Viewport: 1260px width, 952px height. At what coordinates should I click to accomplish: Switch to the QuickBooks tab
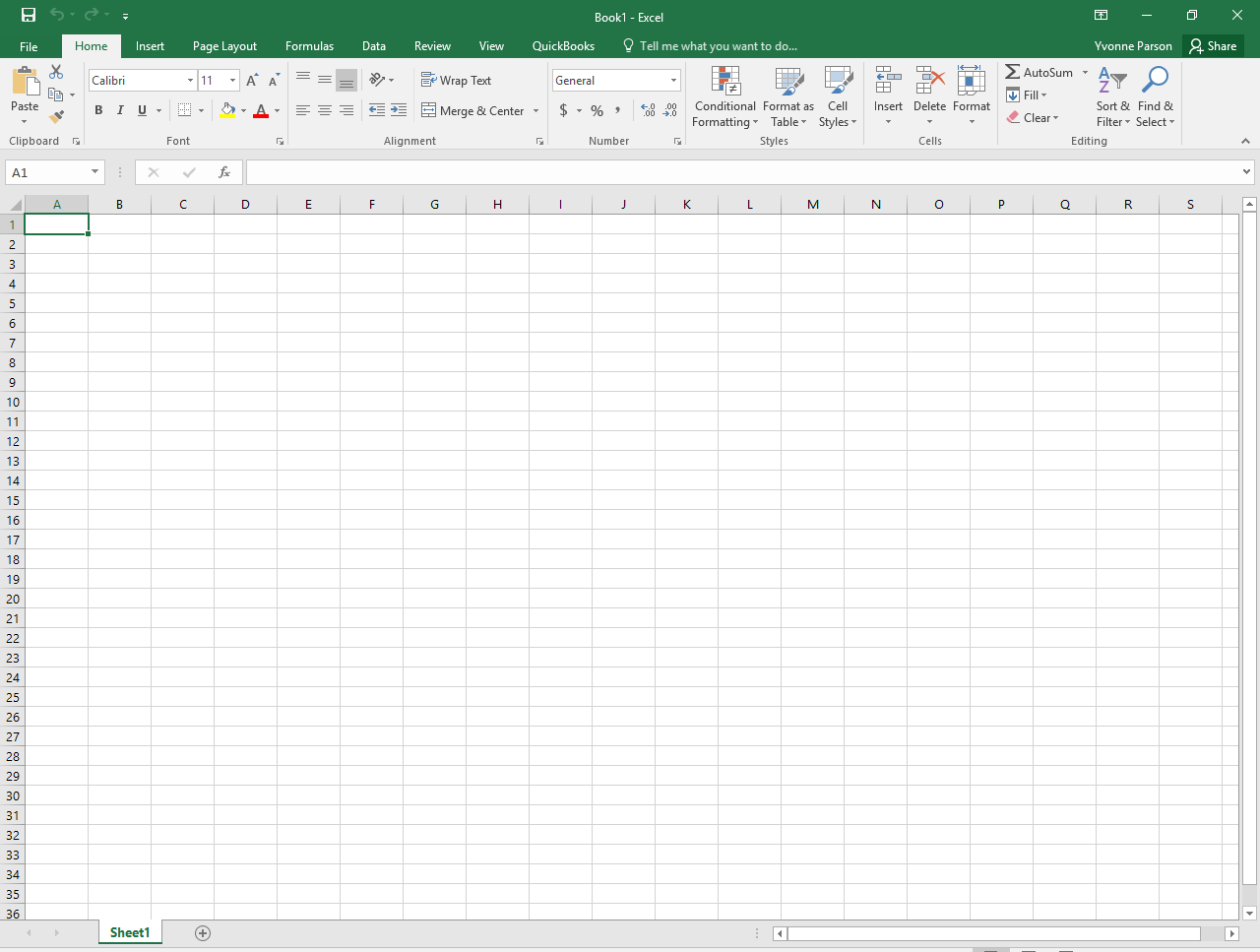(x=563, y=46)
